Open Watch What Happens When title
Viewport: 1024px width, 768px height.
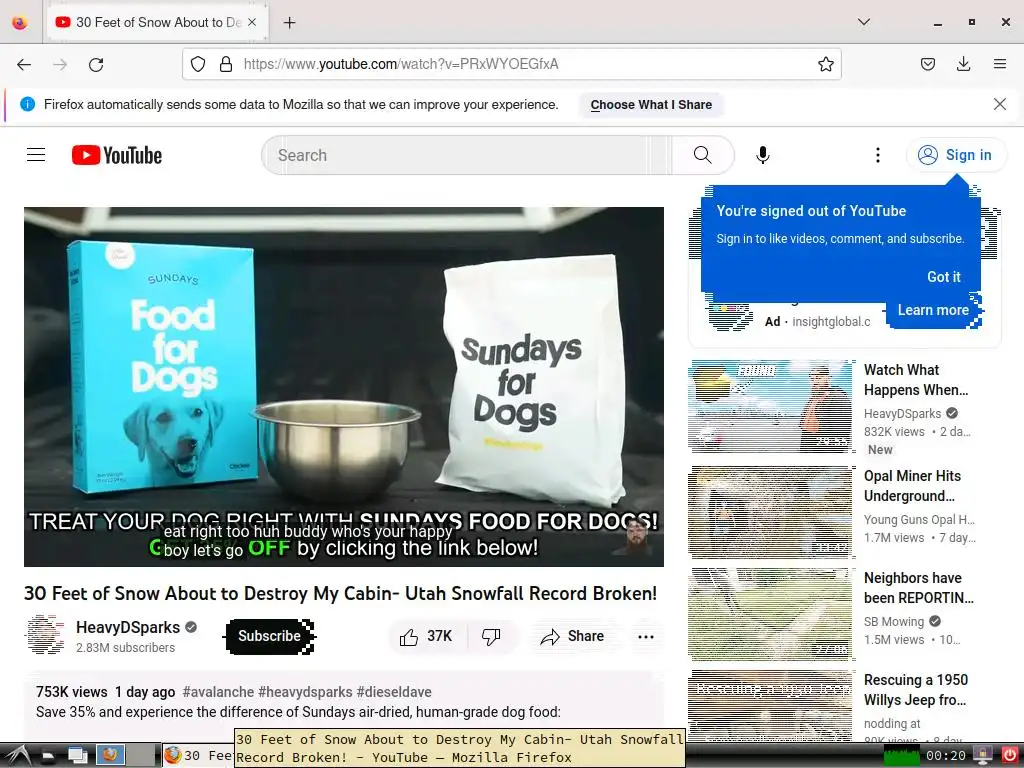tap(916, 380)
